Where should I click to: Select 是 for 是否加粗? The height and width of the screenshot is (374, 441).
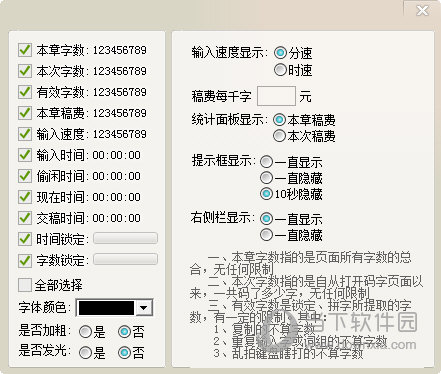coord(85,332)
